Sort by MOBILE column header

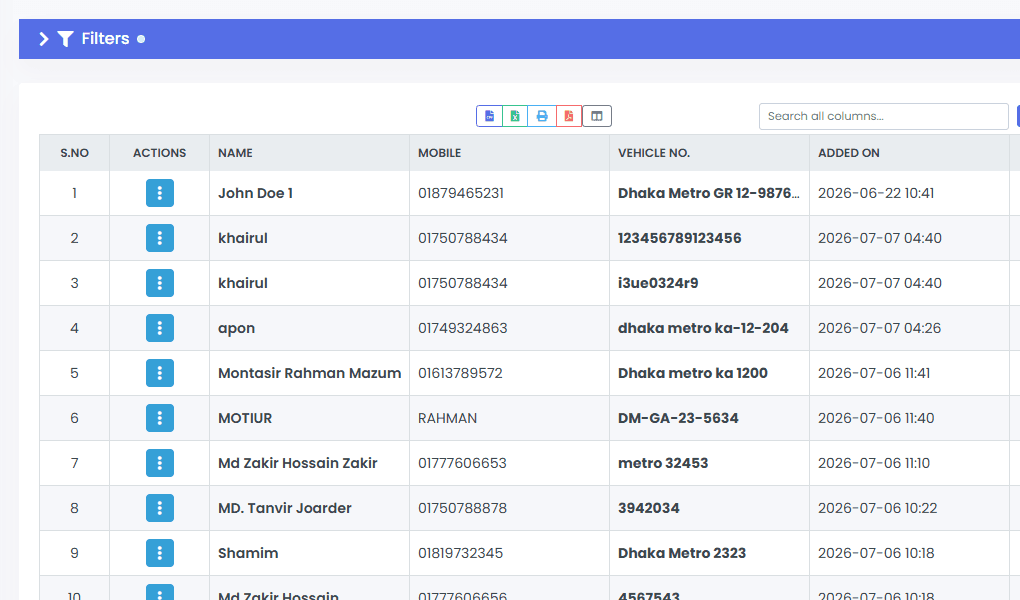pyautogui.click(x=509, y=153)
